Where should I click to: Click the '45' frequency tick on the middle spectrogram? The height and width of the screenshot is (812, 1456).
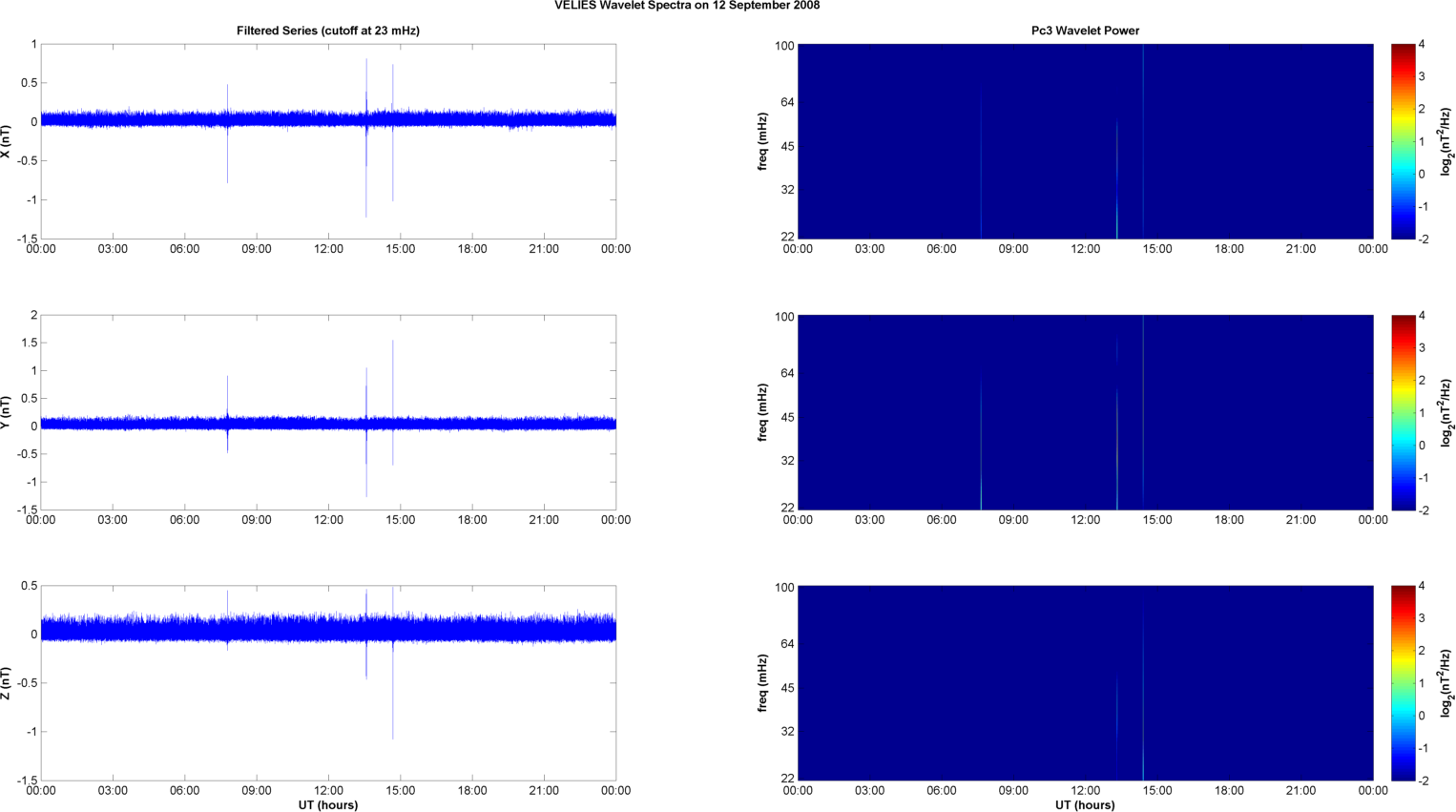[x=788, y=417]
